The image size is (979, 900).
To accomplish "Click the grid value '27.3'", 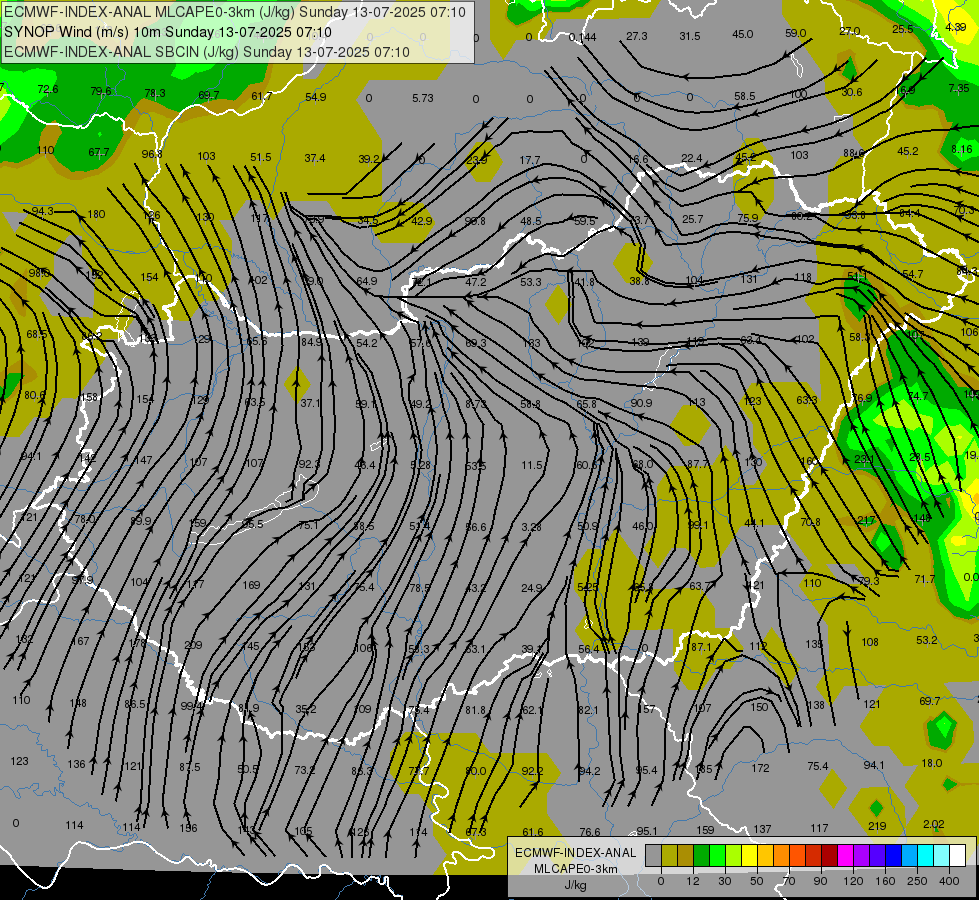I will [636, 36].
